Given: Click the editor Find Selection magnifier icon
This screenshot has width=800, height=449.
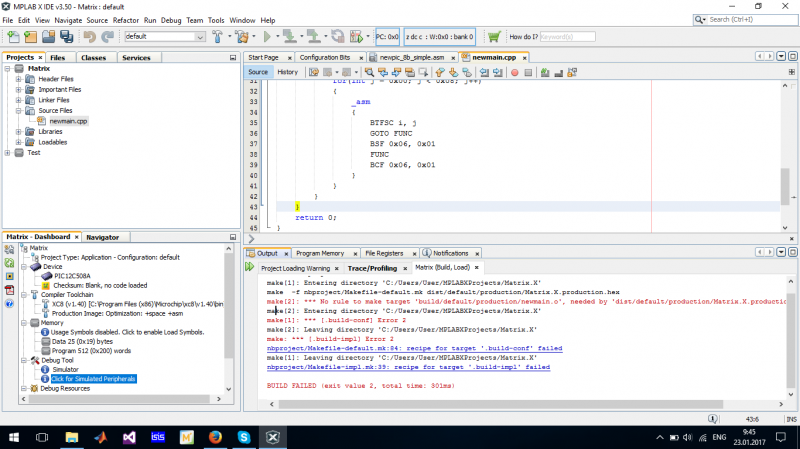Looking at the screenshot, I should [x=369, y=72].
